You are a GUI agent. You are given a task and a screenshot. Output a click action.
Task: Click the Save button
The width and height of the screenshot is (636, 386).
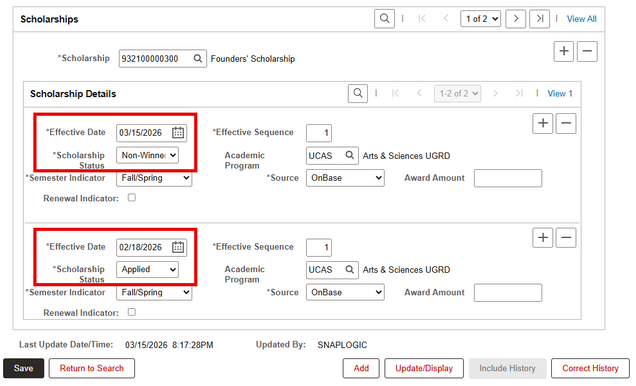[x=24, y=368]
